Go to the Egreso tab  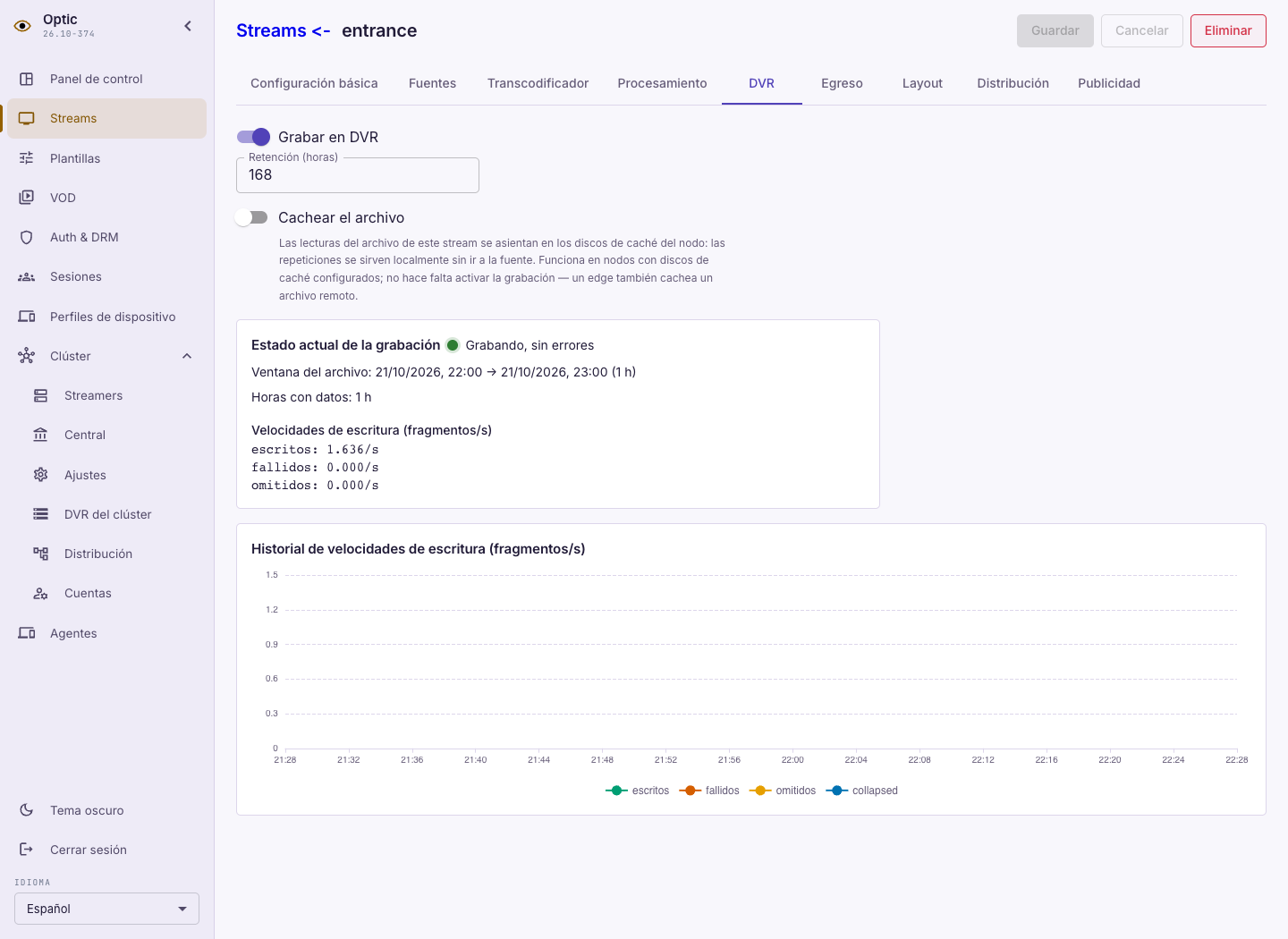pyautogui.click(x=842, y=83)
